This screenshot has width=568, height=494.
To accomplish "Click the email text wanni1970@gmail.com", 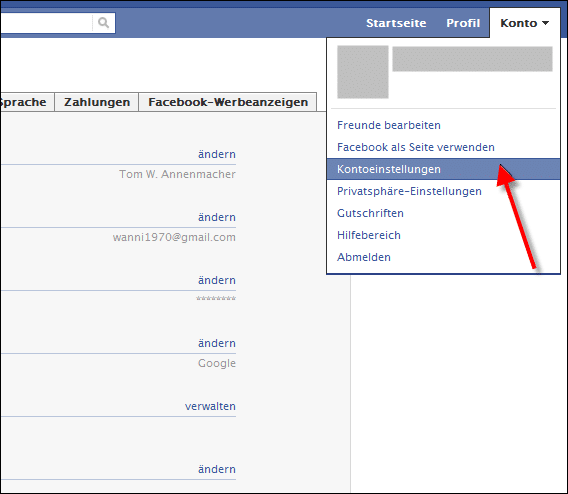I will 174,237.
